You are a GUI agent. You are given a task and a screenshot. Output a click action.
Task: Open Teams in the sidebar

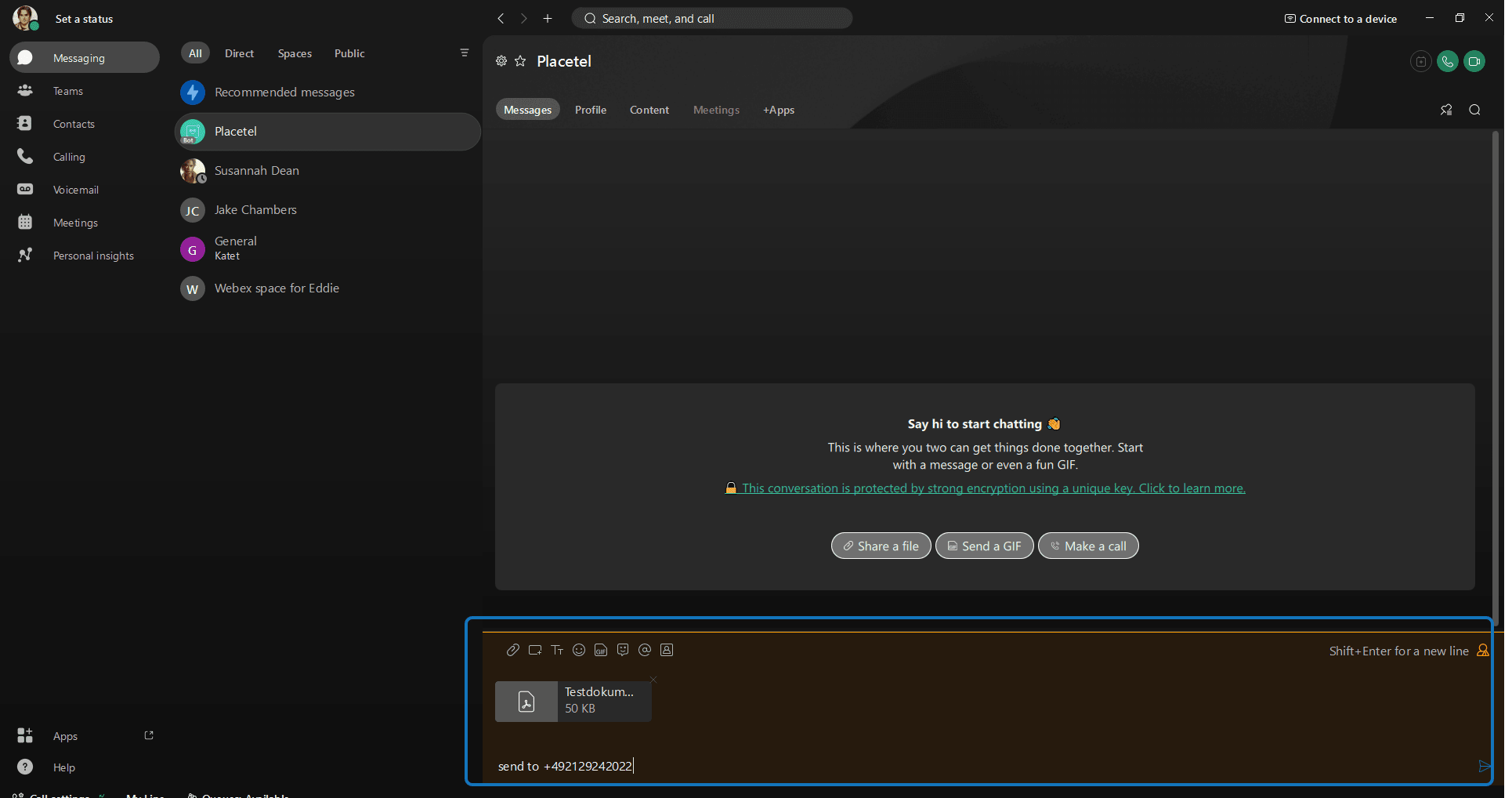[85, 91]
